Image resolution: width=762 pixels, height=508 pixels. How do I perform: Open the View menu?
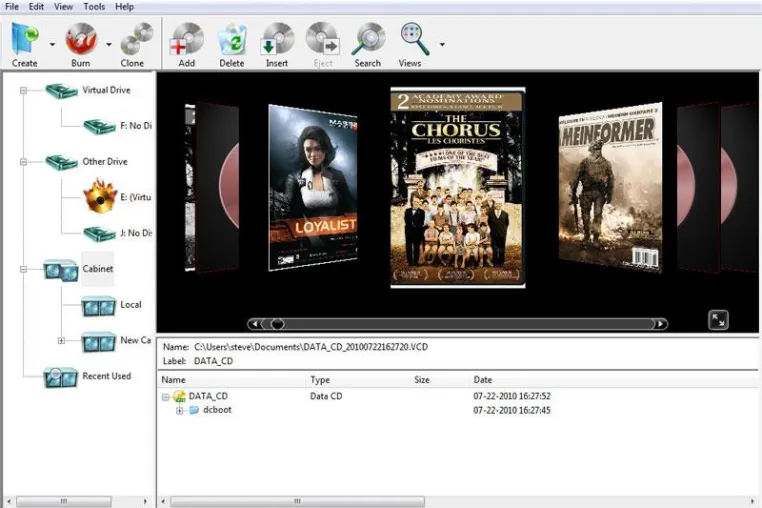tap(63, 7)
